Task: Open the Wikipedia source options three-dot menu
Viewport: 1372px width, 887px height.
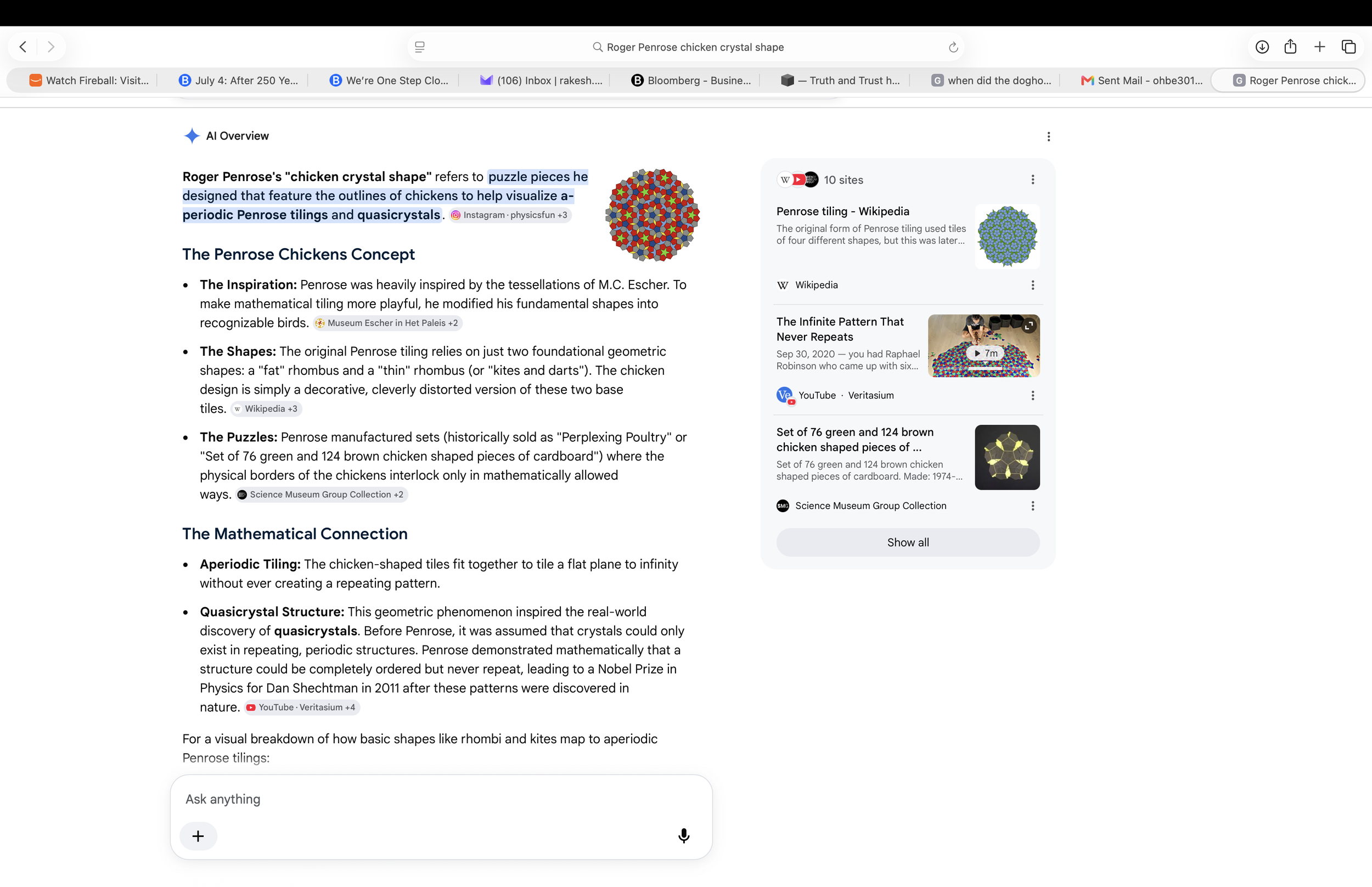Action: [1032, 285]
